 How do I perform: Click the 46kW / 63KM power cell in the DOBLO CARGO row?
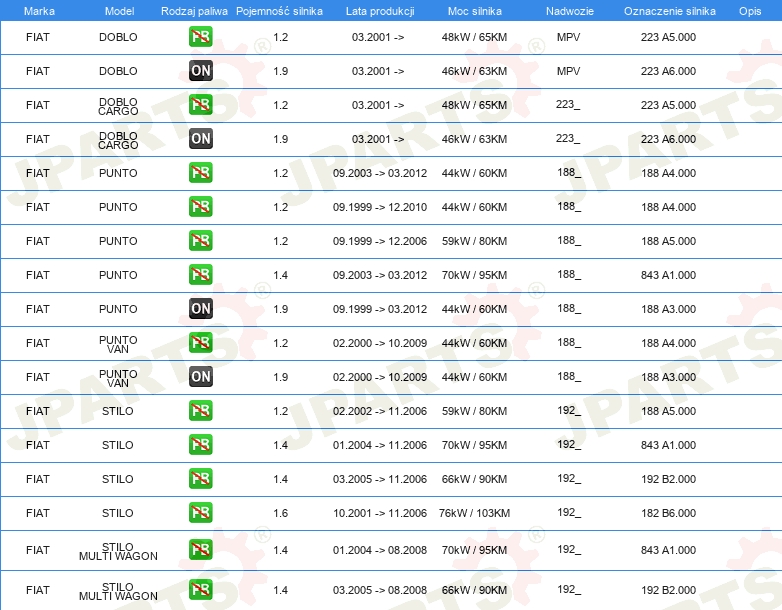[x=474, y=139]
